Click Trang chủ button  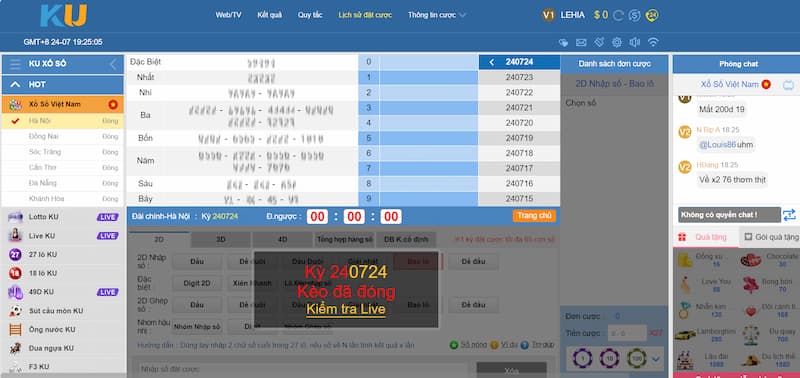pyautogui.click(x=534, y=216)
